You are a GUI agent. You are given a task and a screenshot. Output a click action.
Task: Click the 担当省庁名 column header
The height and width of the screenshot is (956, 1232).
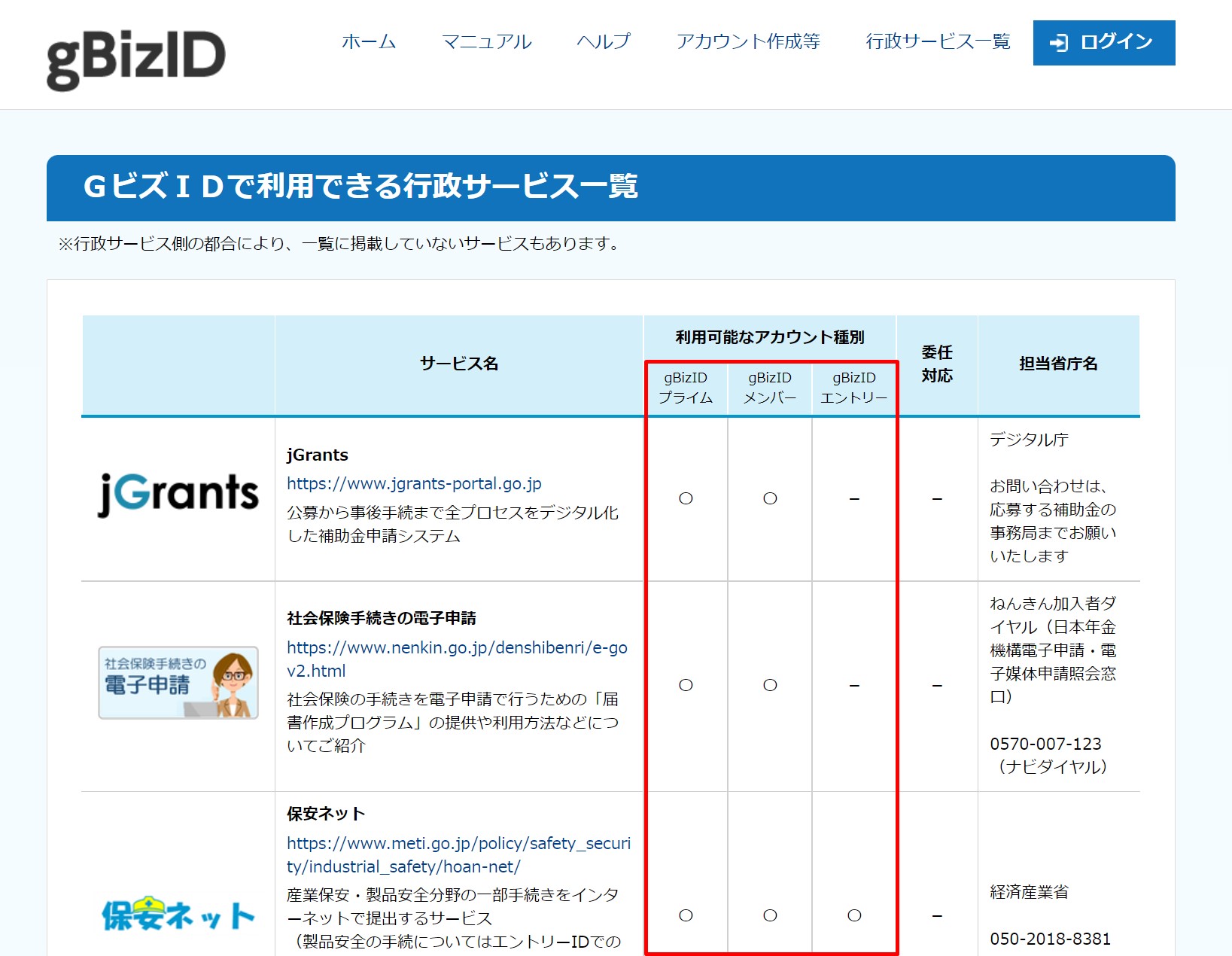(1058, 365)
